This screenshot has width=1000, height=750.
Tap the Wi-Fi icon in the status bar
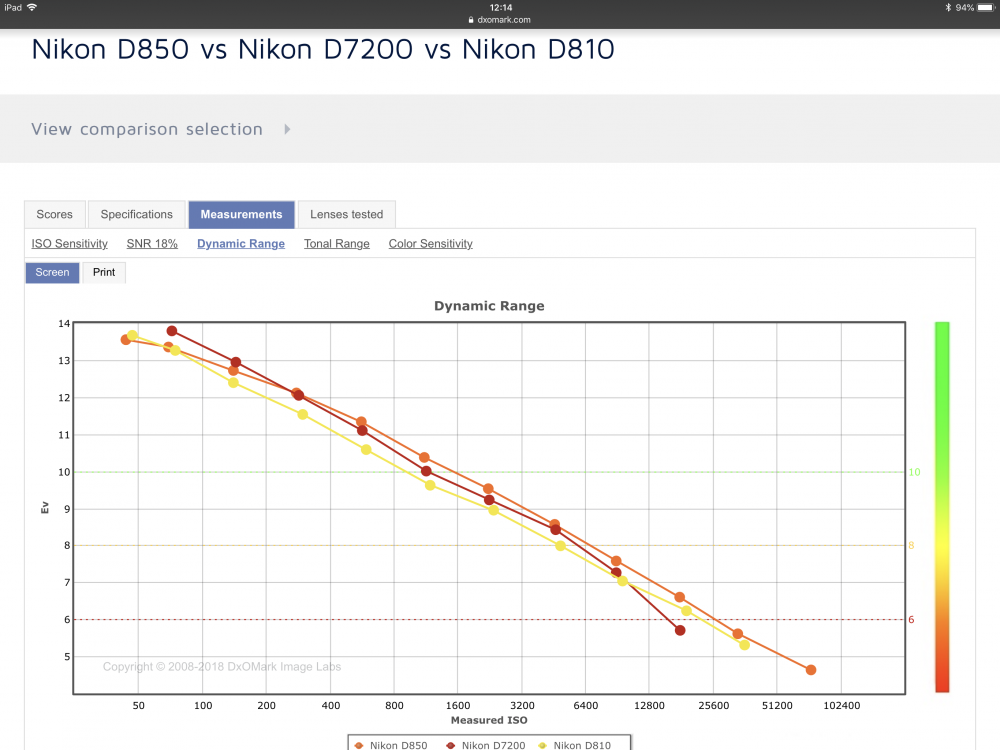(x=32, y=7)
